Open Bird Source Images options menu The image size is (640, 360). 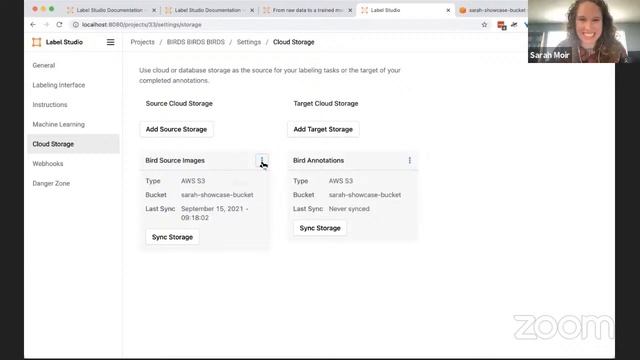tap(262, 160)
